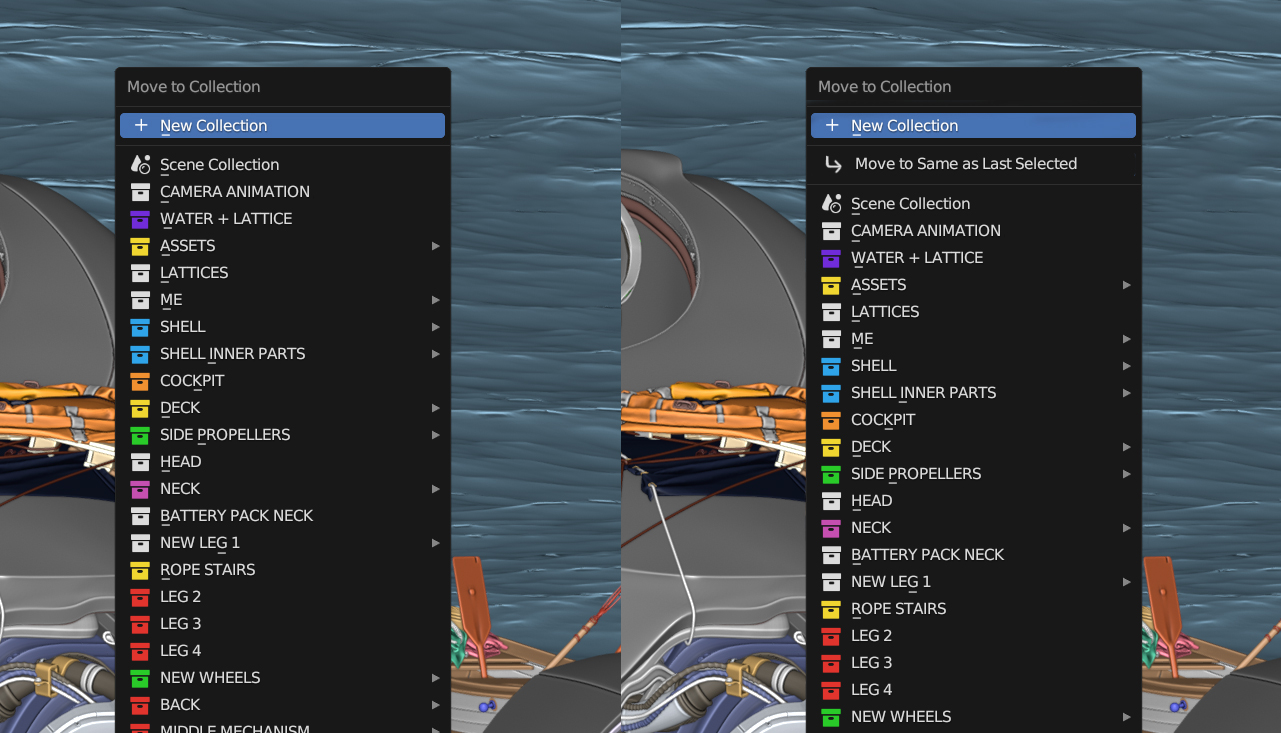The height and width of the screenshot is (733, 1281).
Task: Expand NECK submenu arrow in the right menu
Action: (1126, 528)
